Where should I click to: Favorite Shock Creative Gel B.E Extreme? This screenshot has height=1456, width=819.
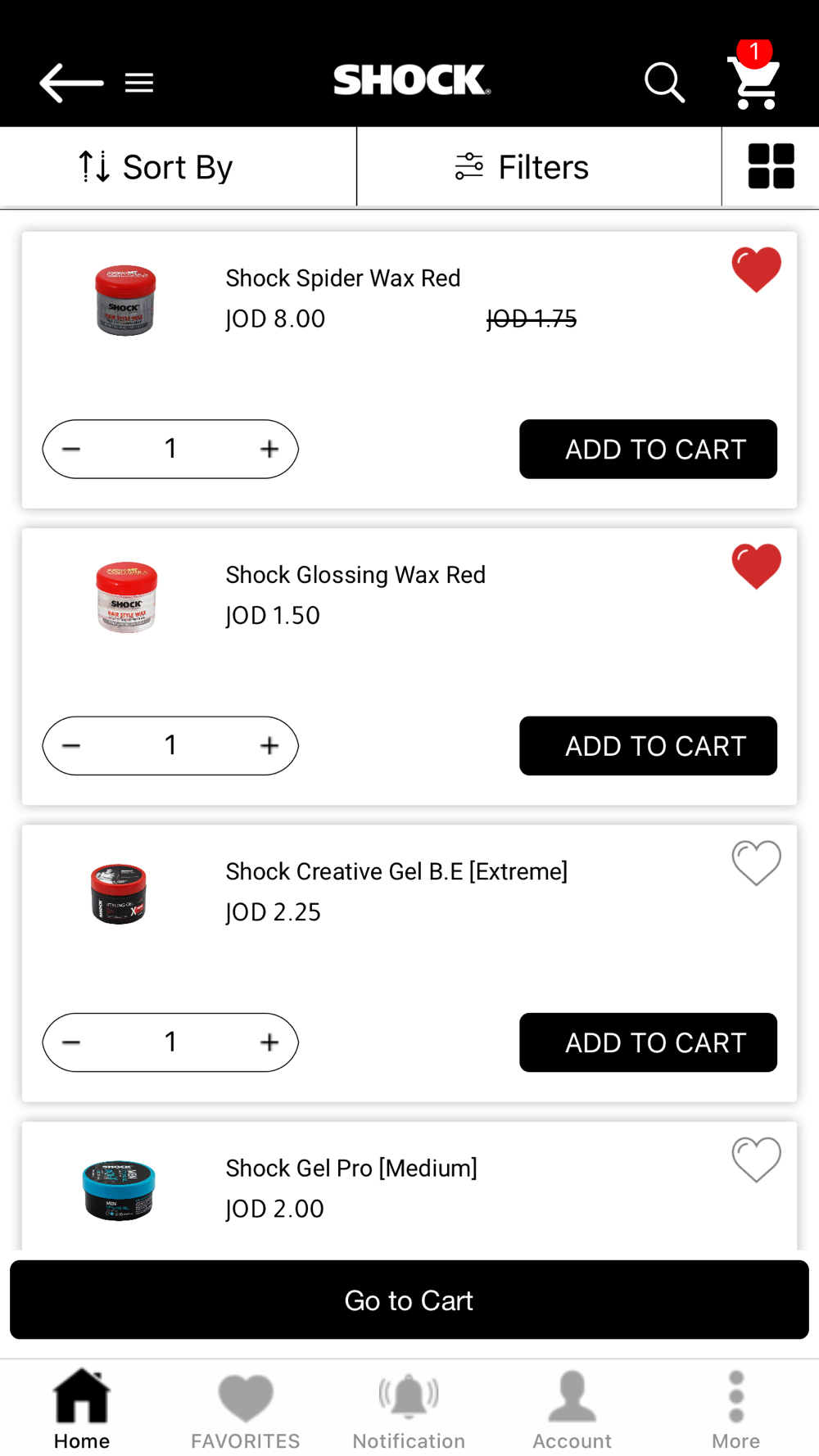(756, 862)
